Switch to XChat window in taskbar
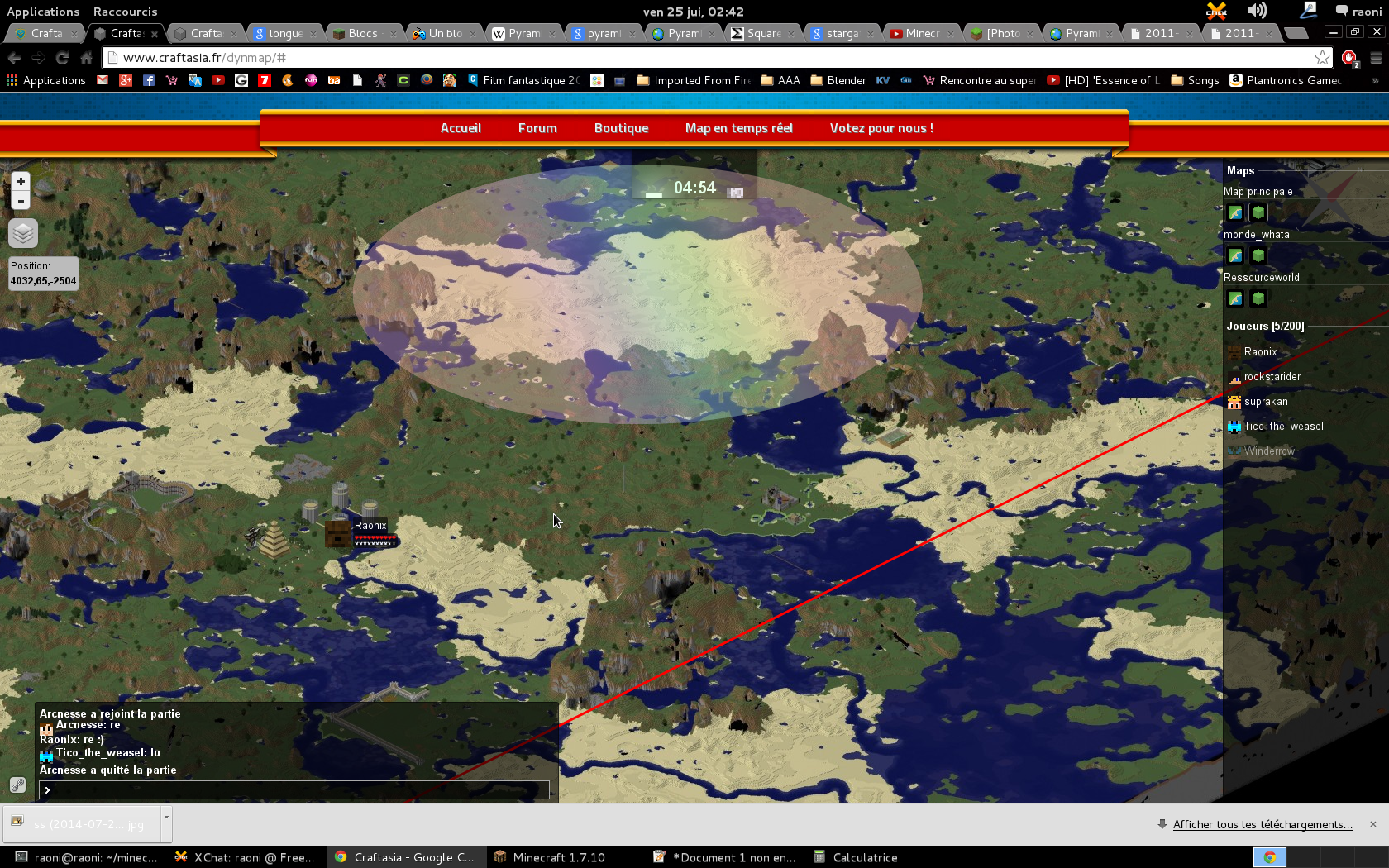This screenshot has width=1389, height=868. tap(245, 857)
